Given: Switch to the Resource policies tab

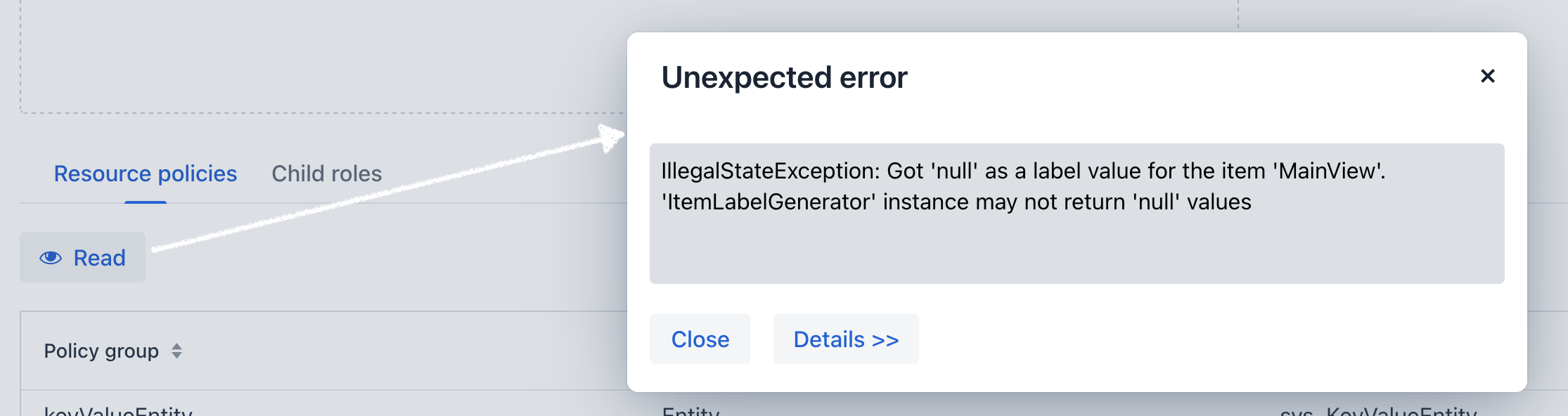Looking at the screenshot, I should pyautogui.click(x=146, y=174).
